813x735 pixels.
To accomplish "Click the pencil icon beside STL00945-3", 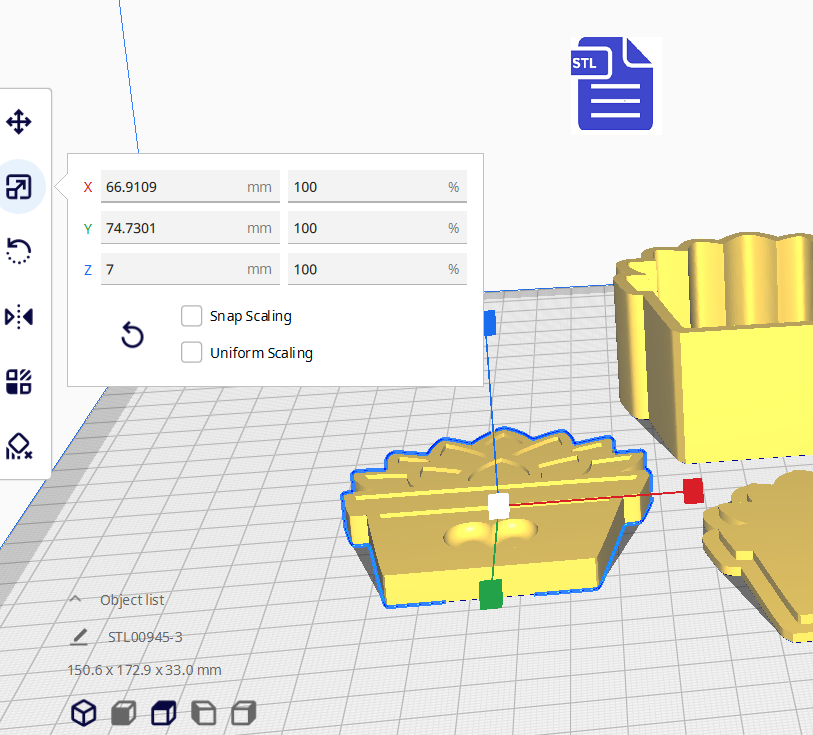I will click(x=79, y=637).
